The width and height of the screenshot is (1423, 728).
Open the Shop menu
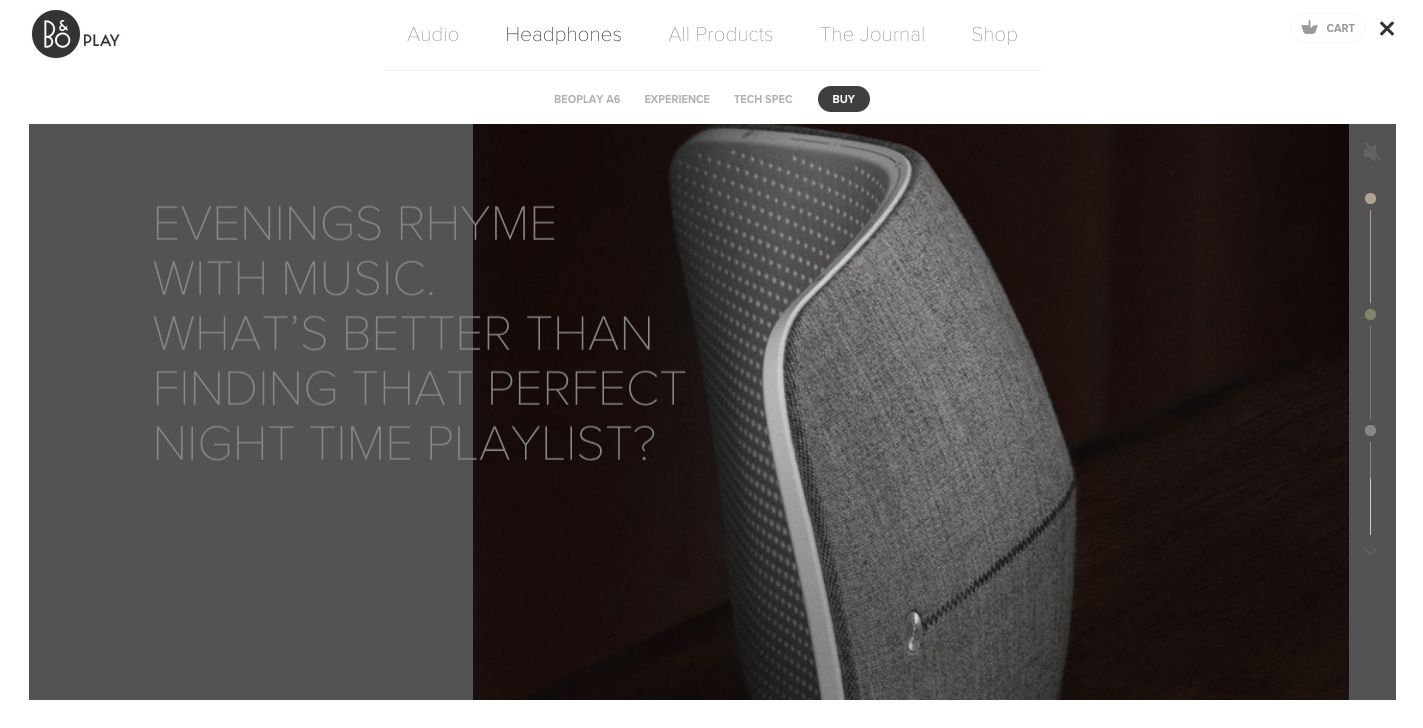(995, 34)
